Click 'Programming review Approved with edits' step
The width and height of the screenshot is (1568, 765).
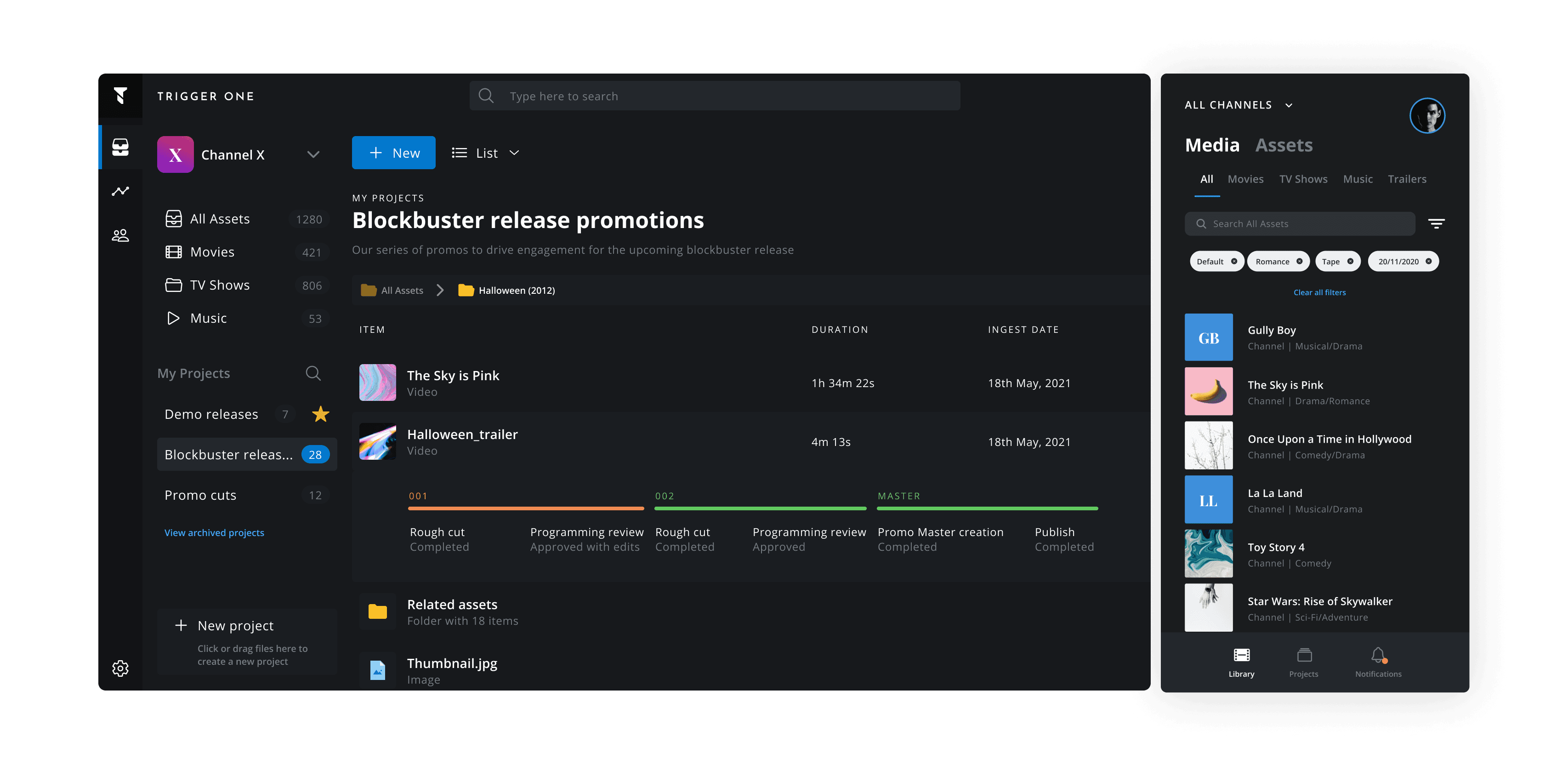point(586,540)
